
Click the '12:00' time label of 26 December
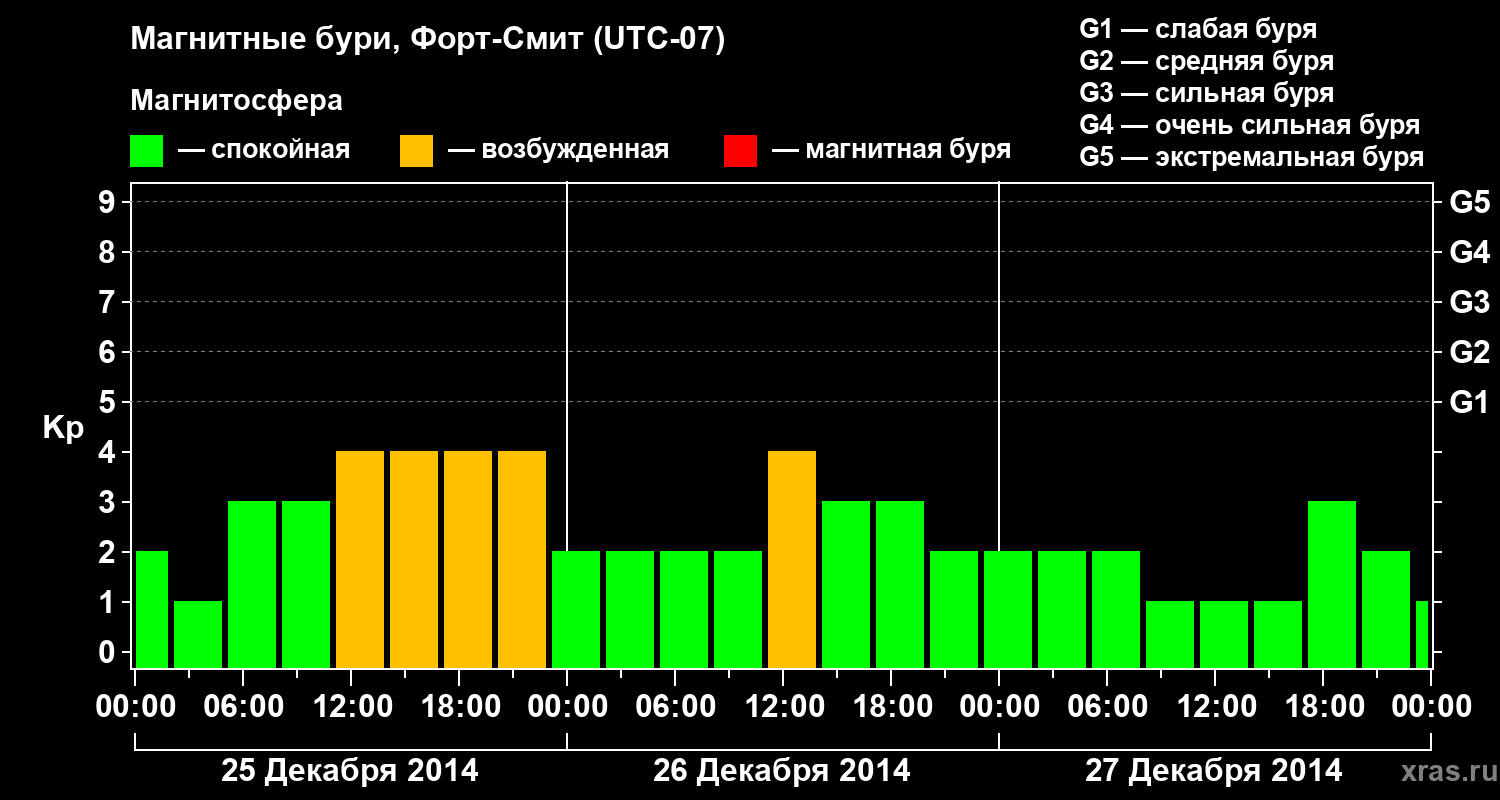tap(784, 706)
